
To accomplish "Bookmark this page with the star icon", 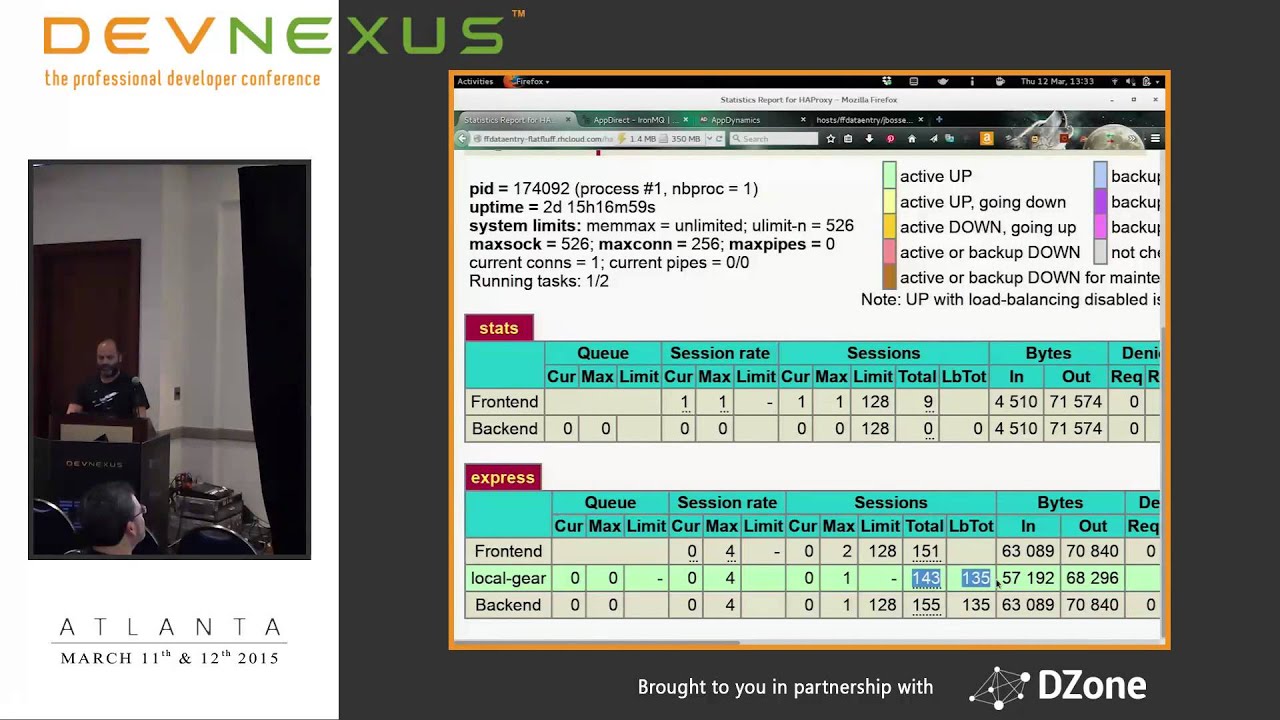I will coord(830,139).
